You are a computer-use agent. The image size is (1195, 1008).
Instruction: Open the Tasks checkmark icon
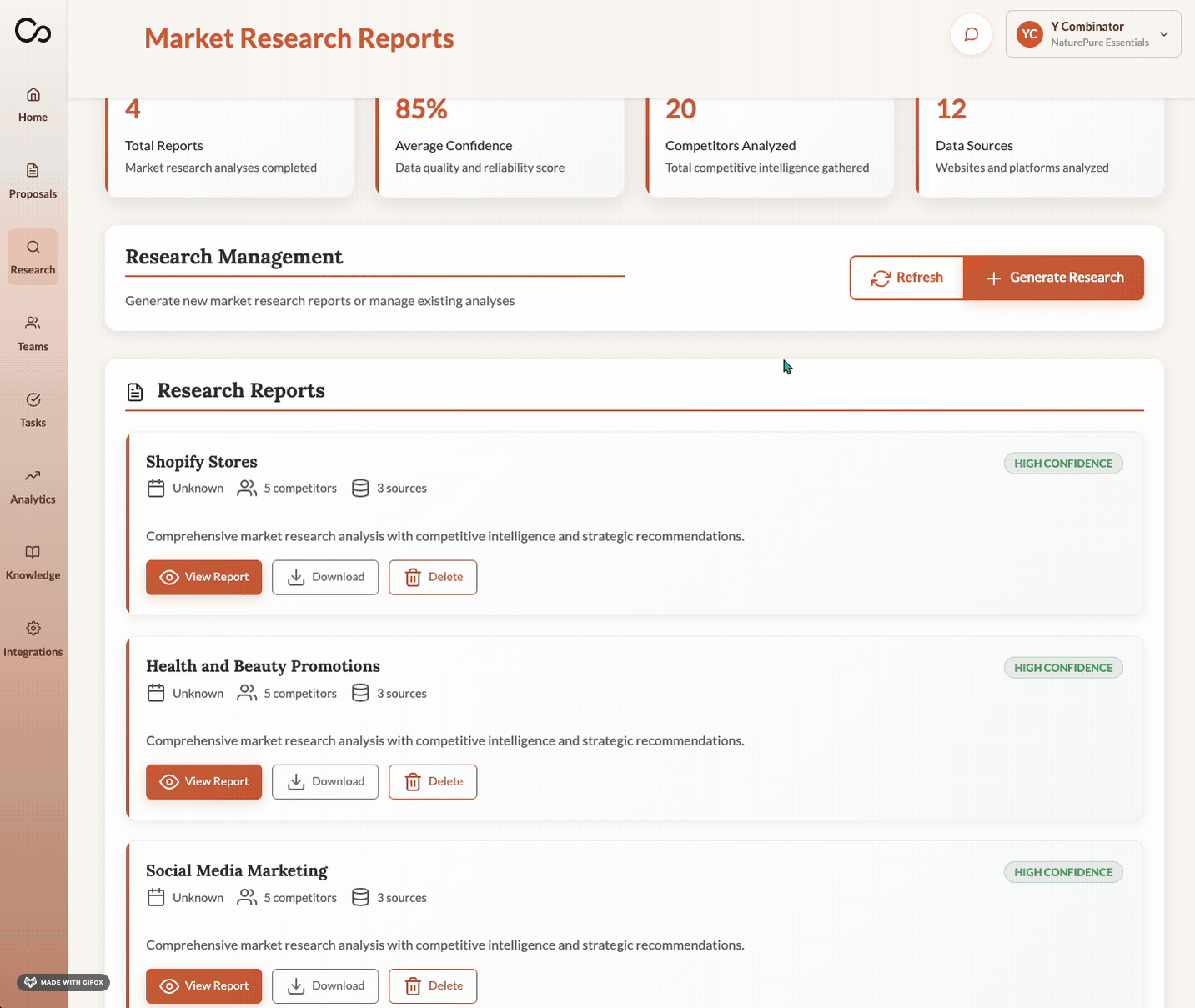pyautogui.click(x=33, y=409)
